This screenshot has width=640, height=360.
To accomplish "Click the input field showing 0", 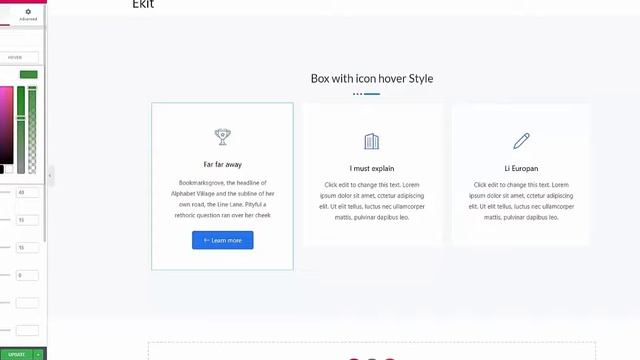I will pos(27,275).
